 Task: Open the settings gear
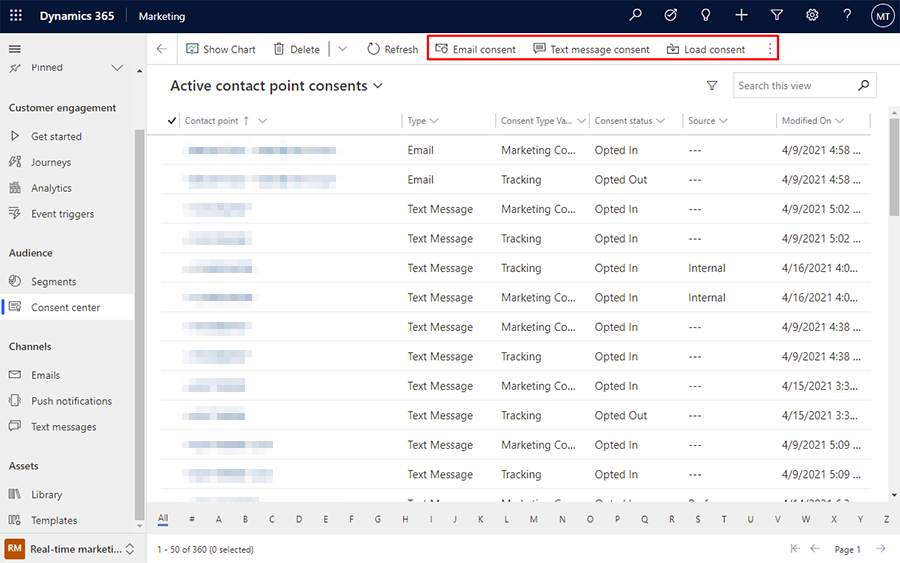click(812, 15)
